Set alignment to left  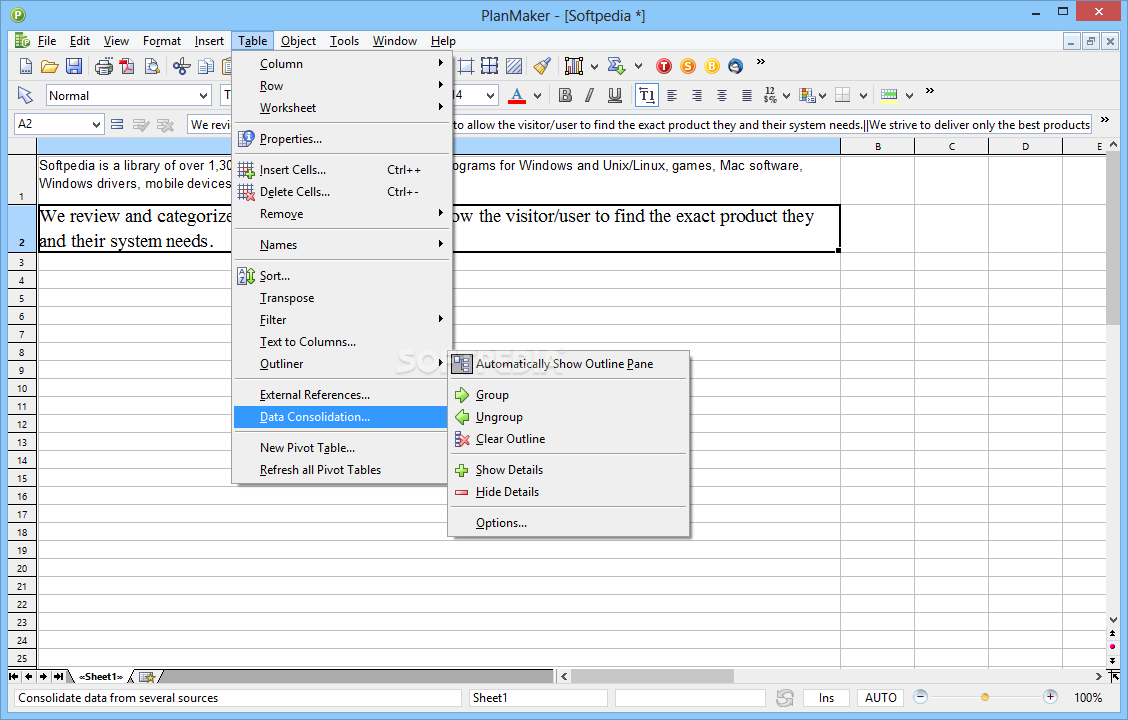[672, 95]
